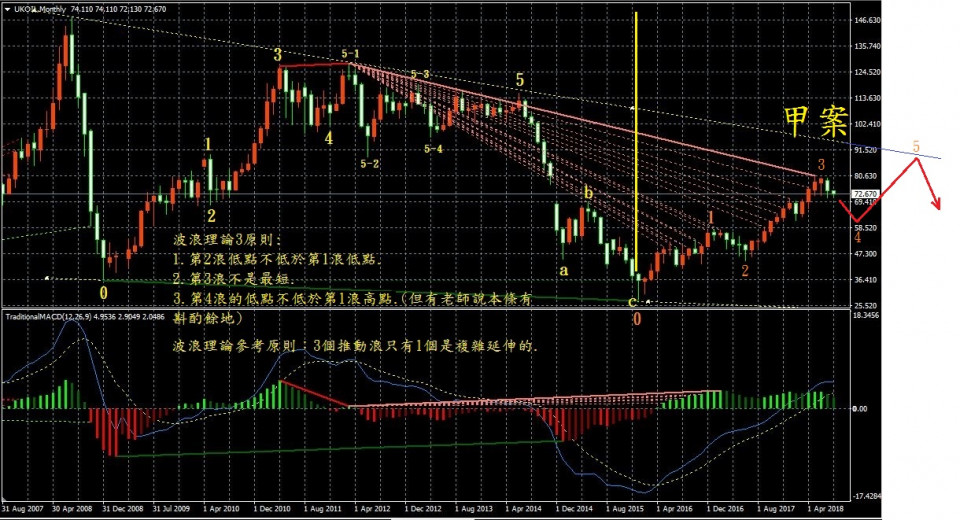
Task: Select the wave label 5-4
Action: point(433,148)
